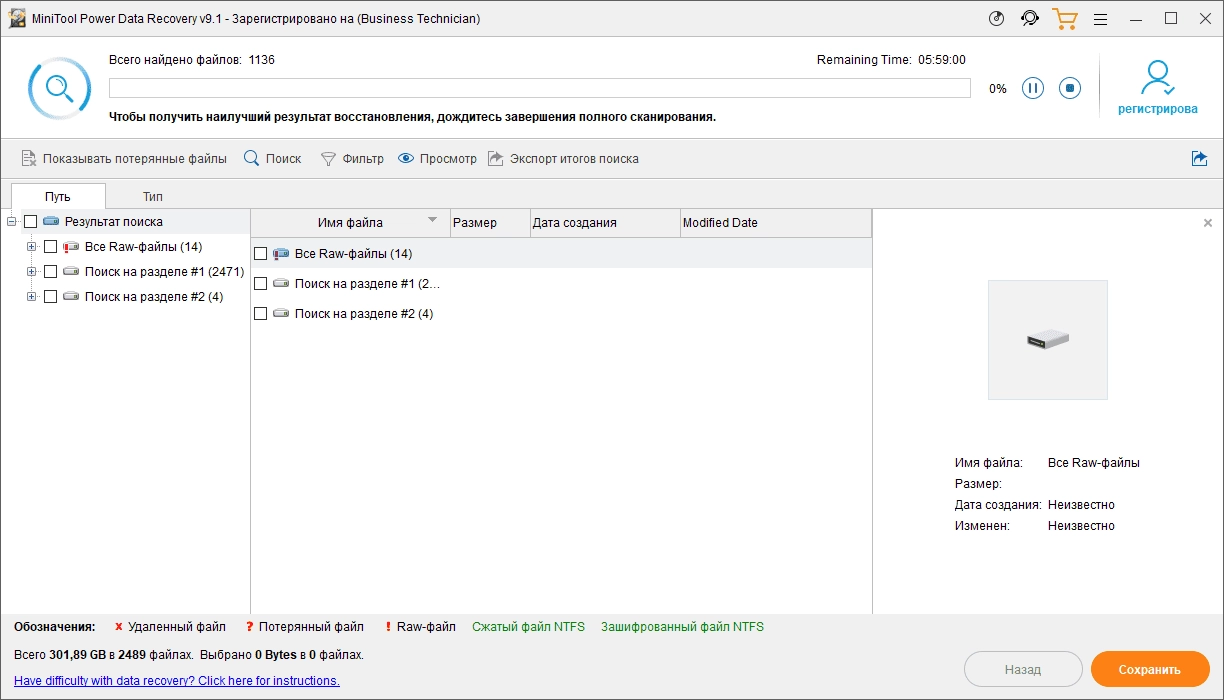Open the Фильтр filter tool

click(352, 159)
